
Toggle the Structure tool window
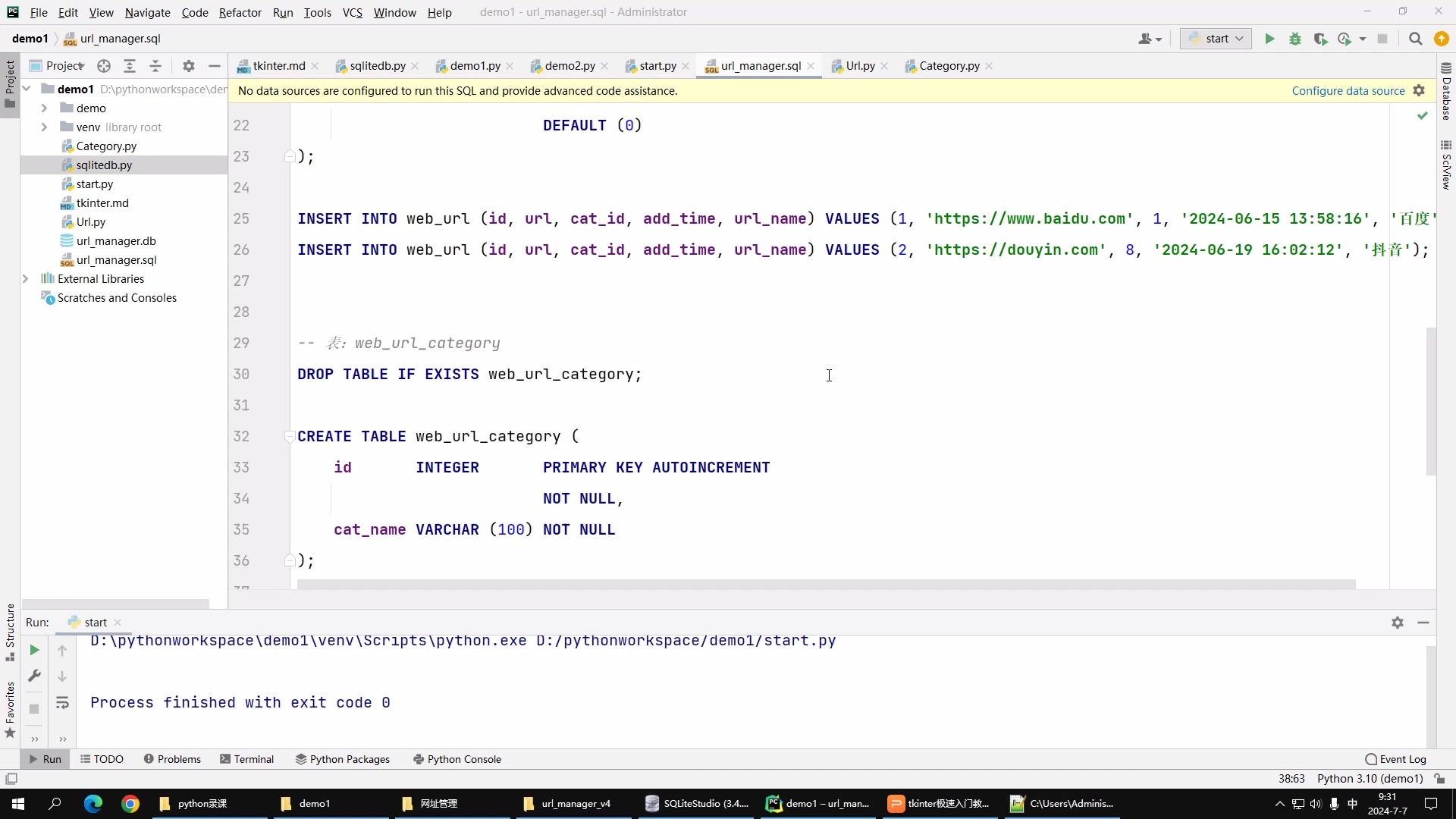(x=10, y=631)
